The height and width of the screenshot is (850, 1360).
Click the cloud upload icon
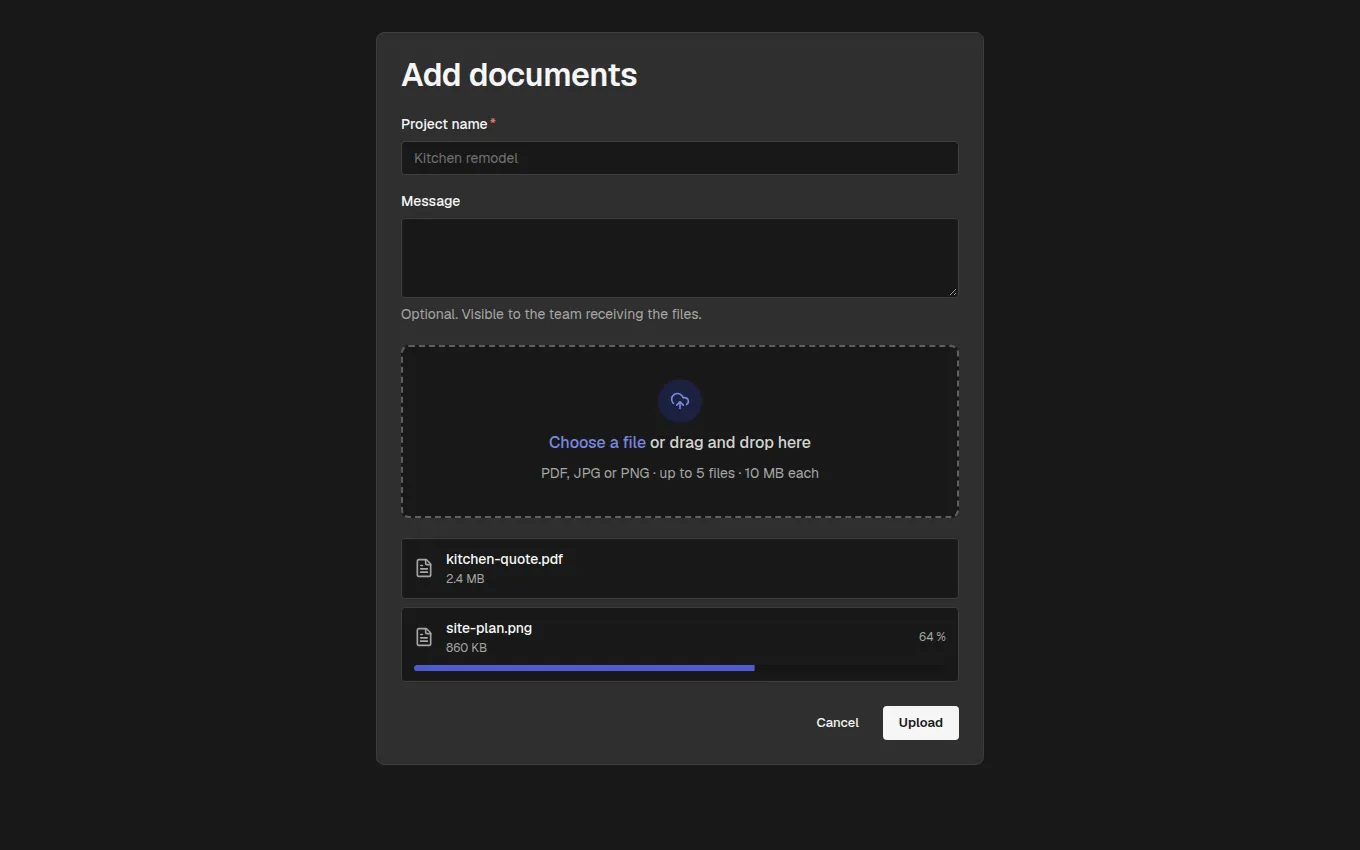tap(680, 401)
